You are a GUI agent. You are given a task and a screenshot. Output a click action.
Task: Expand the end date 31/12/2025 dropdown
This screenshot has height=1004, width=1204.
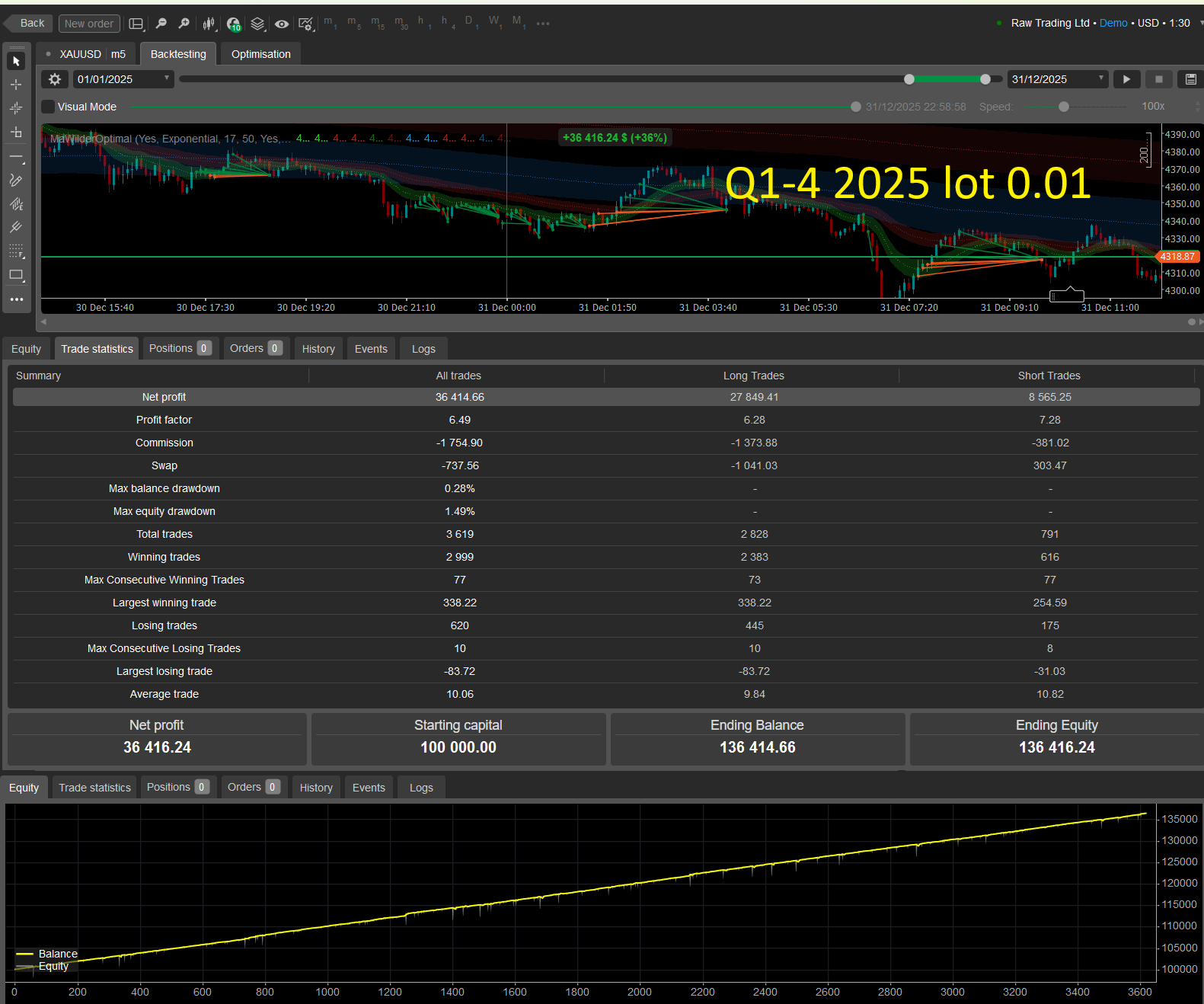1100,78
